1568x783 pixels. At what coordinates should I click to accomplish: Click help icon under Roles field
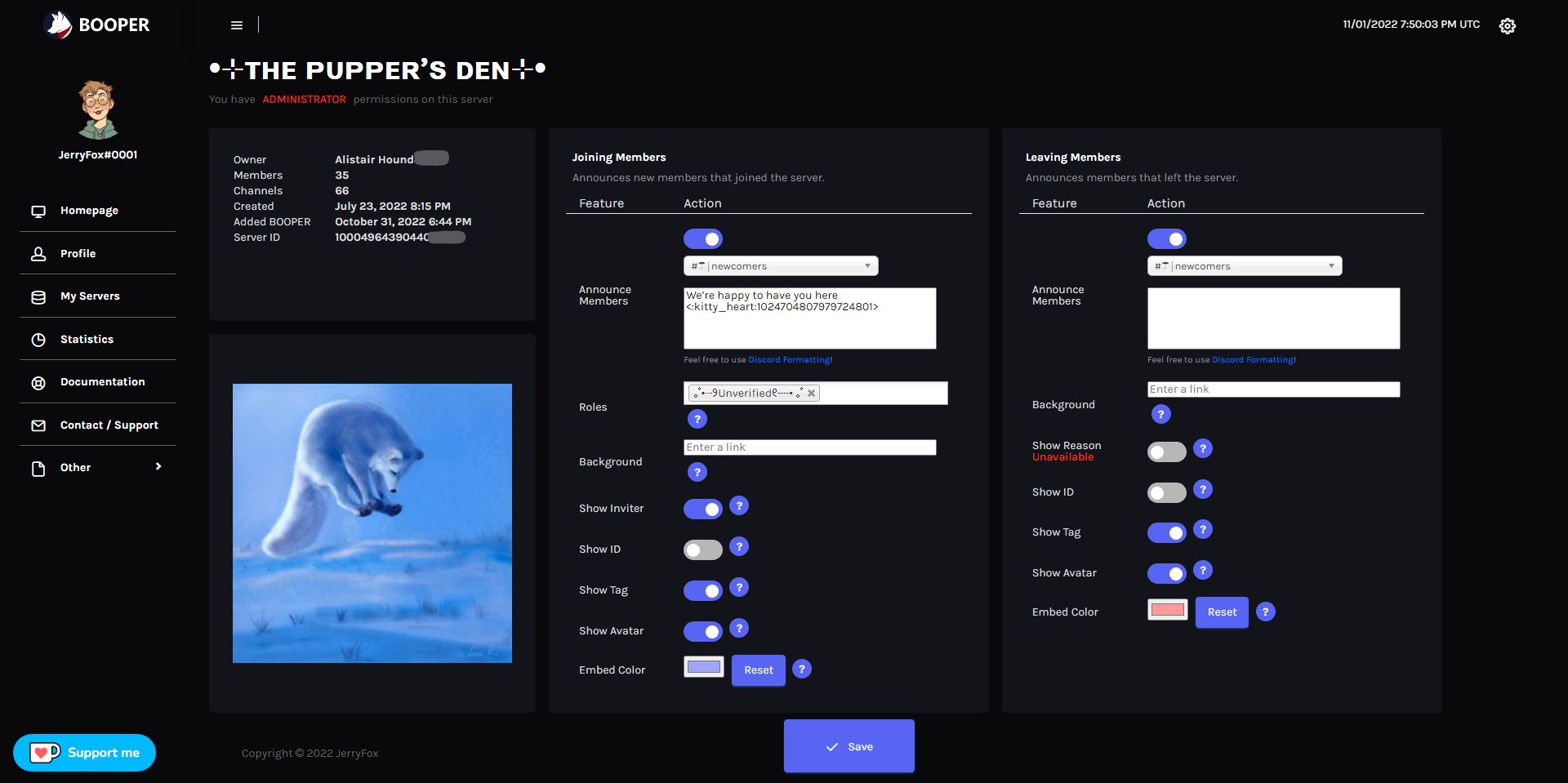point(697,419)
